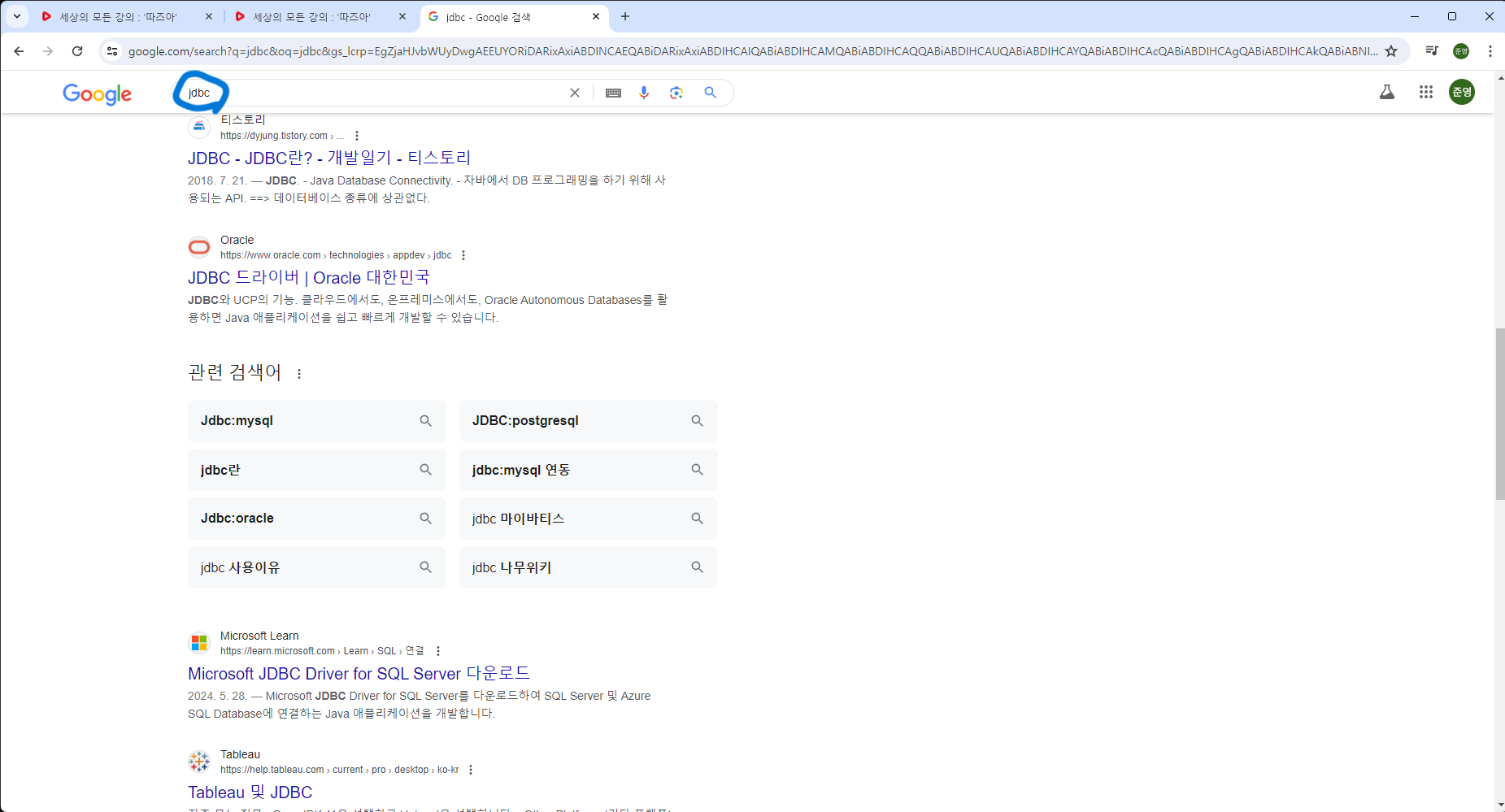Start voice search with the microphone icon

click(x=644, y=93)
